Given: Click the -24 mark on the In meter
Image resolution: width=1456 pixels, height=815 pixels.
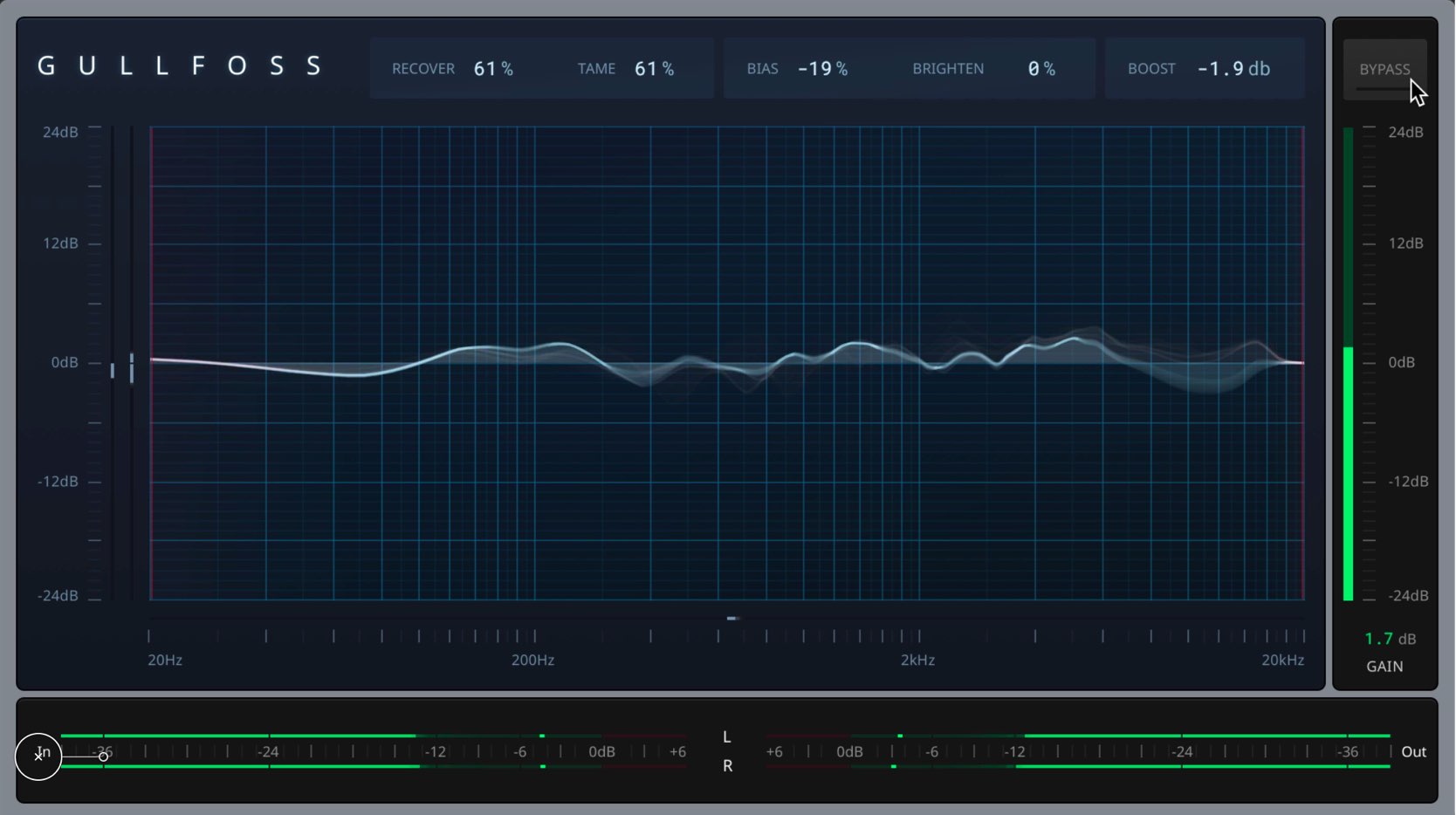Looking at the screenshot, I should coord(268,752).
